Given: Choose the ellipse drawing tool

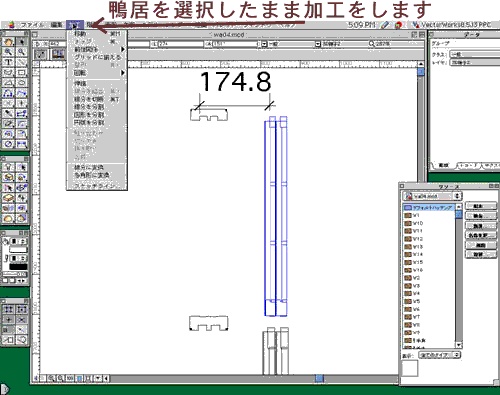Looking at the screenshot, I should 22,83.
